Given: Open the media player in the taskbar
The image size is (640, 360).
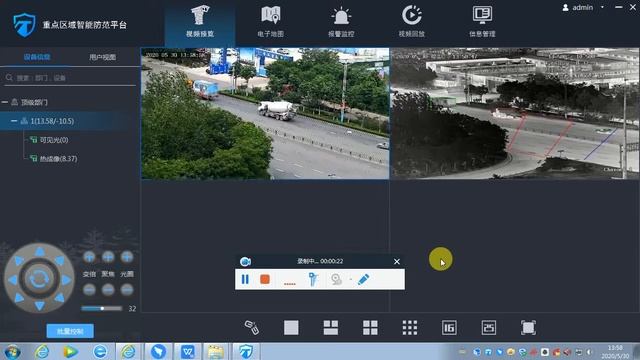Looking at the screenshot, I should pyautogui.click(x=71, y=352).
